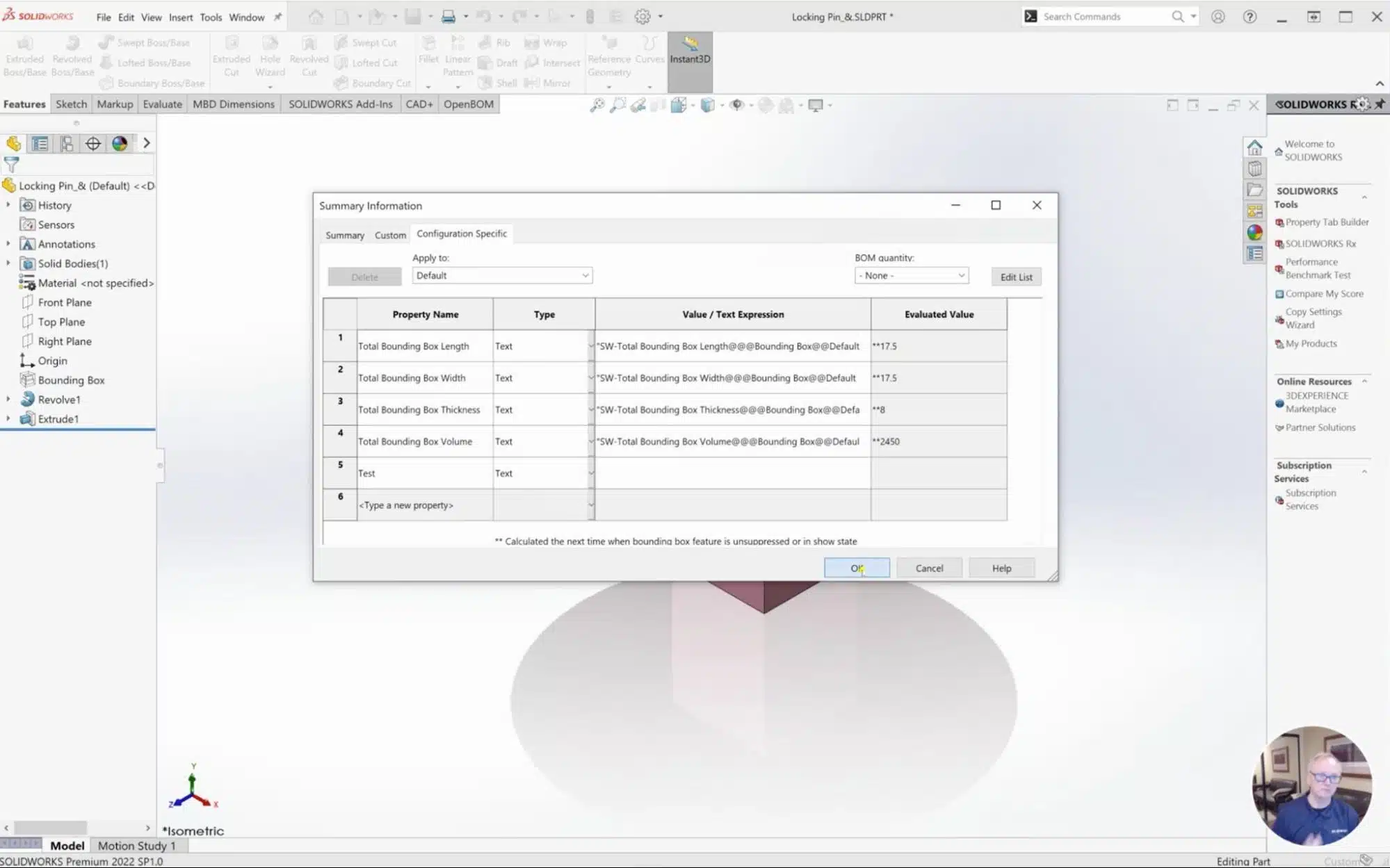The width and height of the screenshot is (1390, 868).
Task: Open the Options gear icon
Action: click(643, 17)
